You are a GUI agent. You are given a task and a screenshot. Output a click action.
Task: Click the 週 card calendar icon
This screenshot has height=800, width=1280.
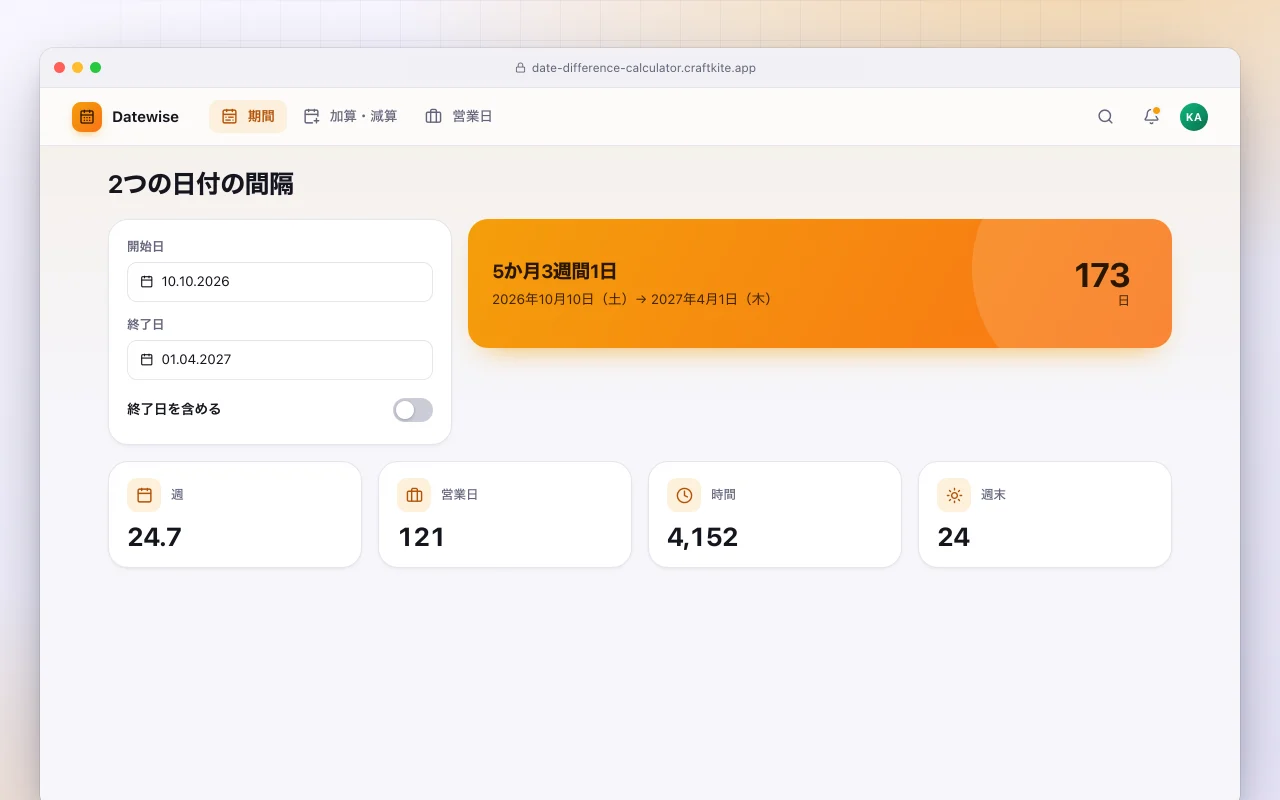point(144,495)
